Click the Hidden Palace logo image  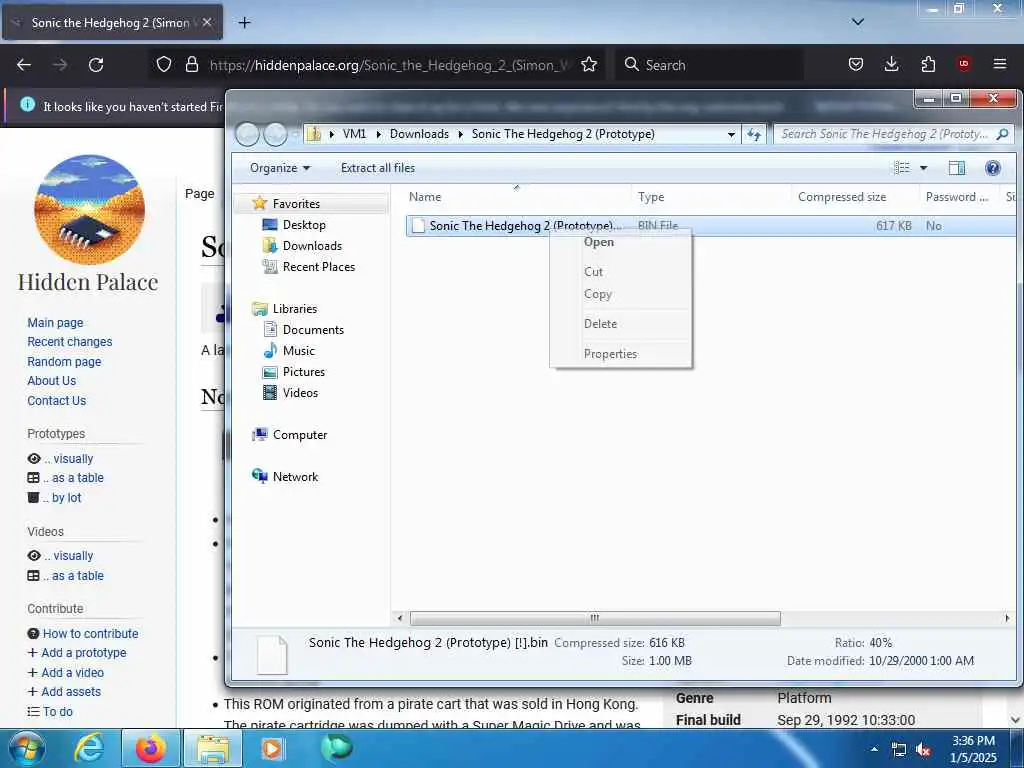(89, 210)
